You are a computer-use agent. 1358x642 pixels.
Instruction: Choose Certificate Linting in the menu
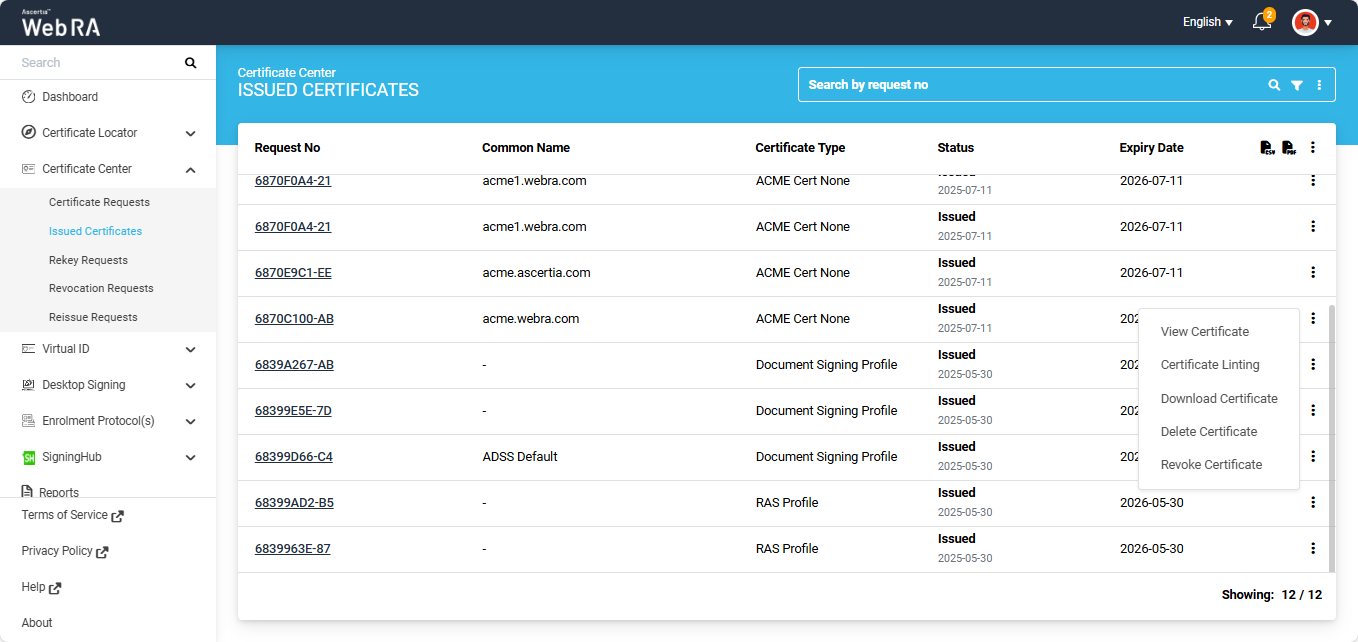pyautogui.click(x=1209, y=365)
